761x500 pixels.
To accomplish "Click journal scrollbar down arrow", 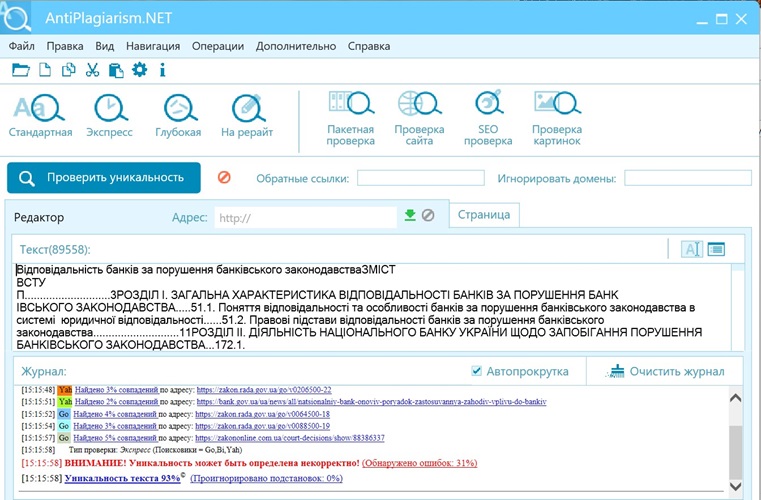I will 736,486.
